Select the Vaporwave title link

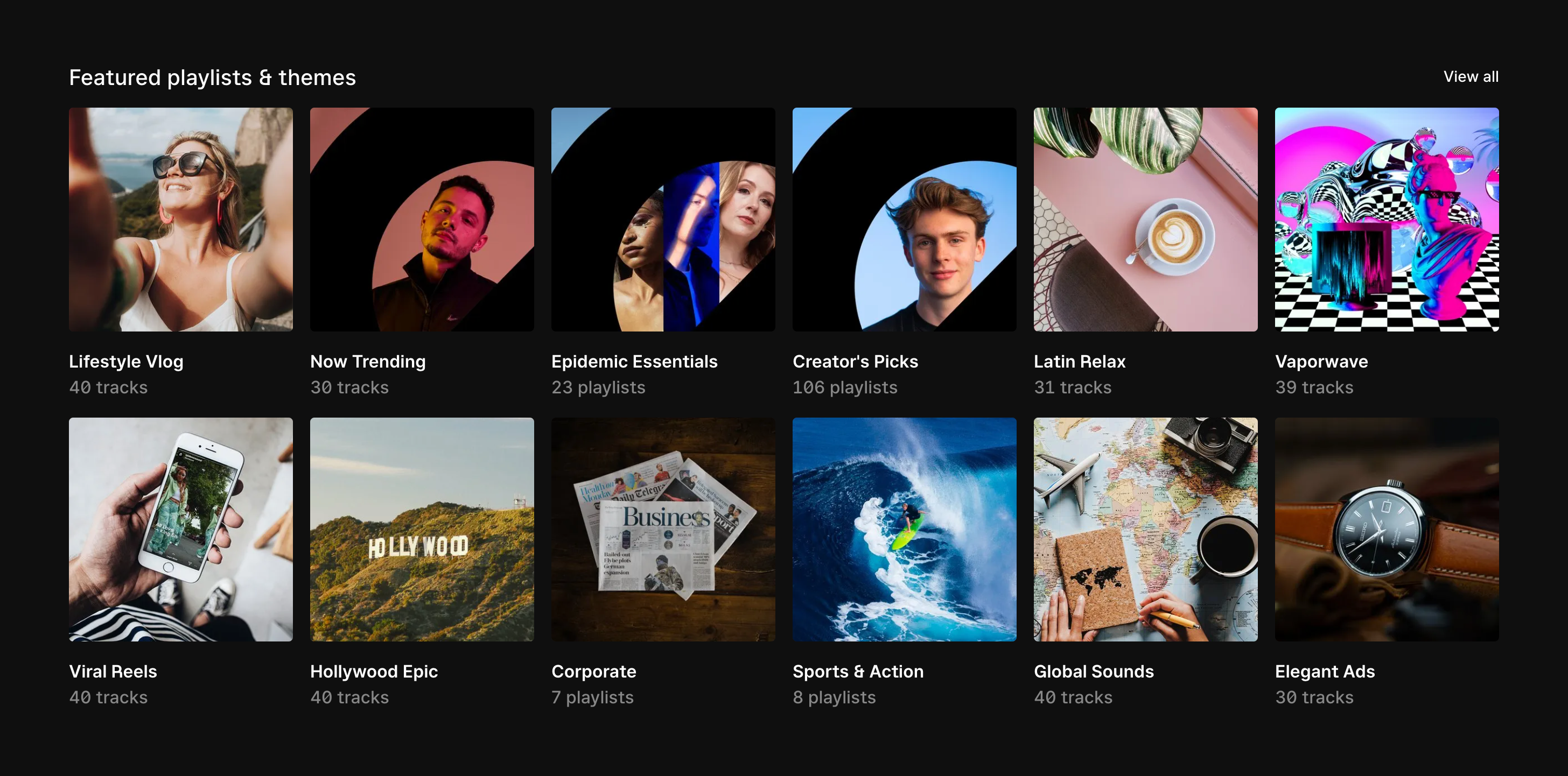(1321, 361)
